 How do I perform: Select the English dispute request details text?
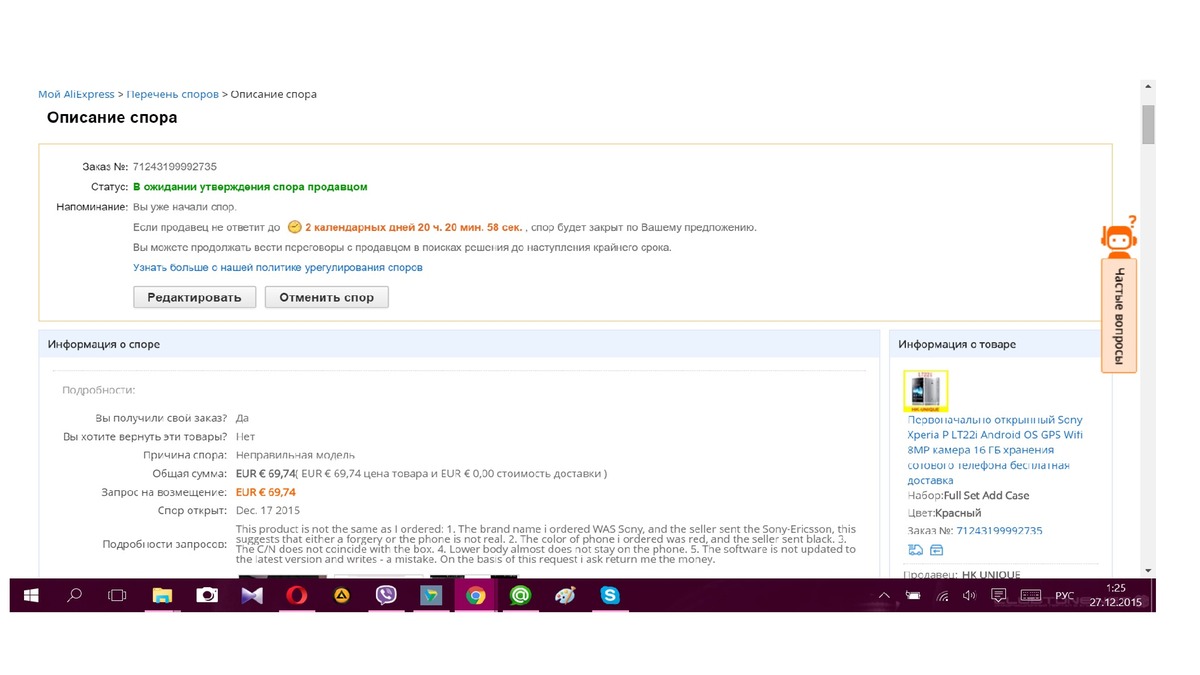tap(547, 544)
